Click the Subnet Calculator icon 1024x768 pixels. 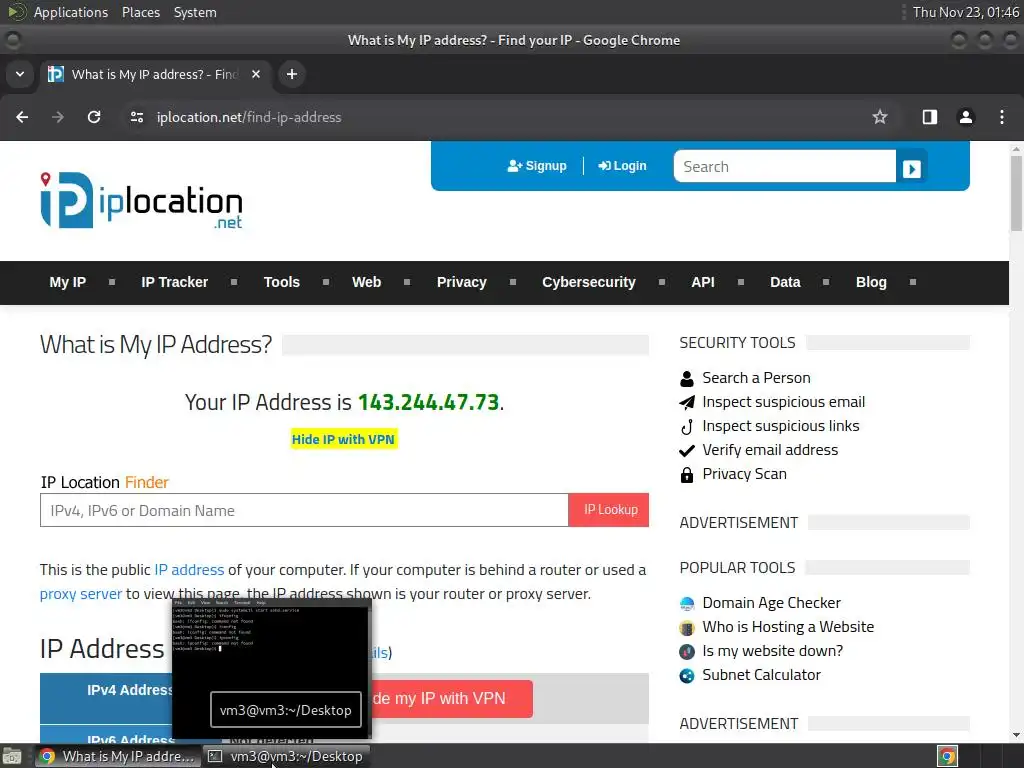pyautogui.click(x=686, y=675)
